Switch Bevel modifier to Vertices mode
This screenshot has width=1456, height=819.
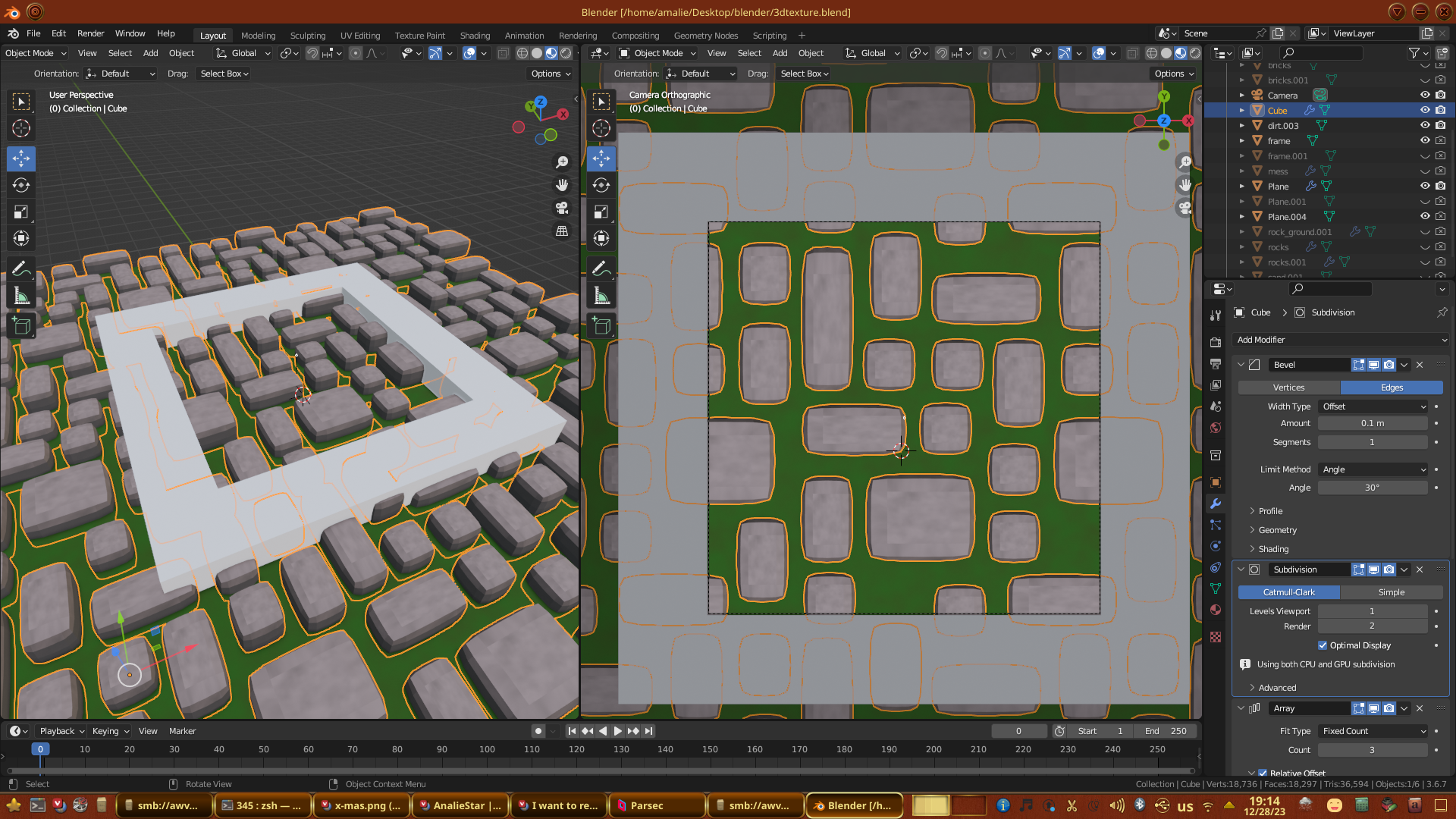tap(1288, 388)
